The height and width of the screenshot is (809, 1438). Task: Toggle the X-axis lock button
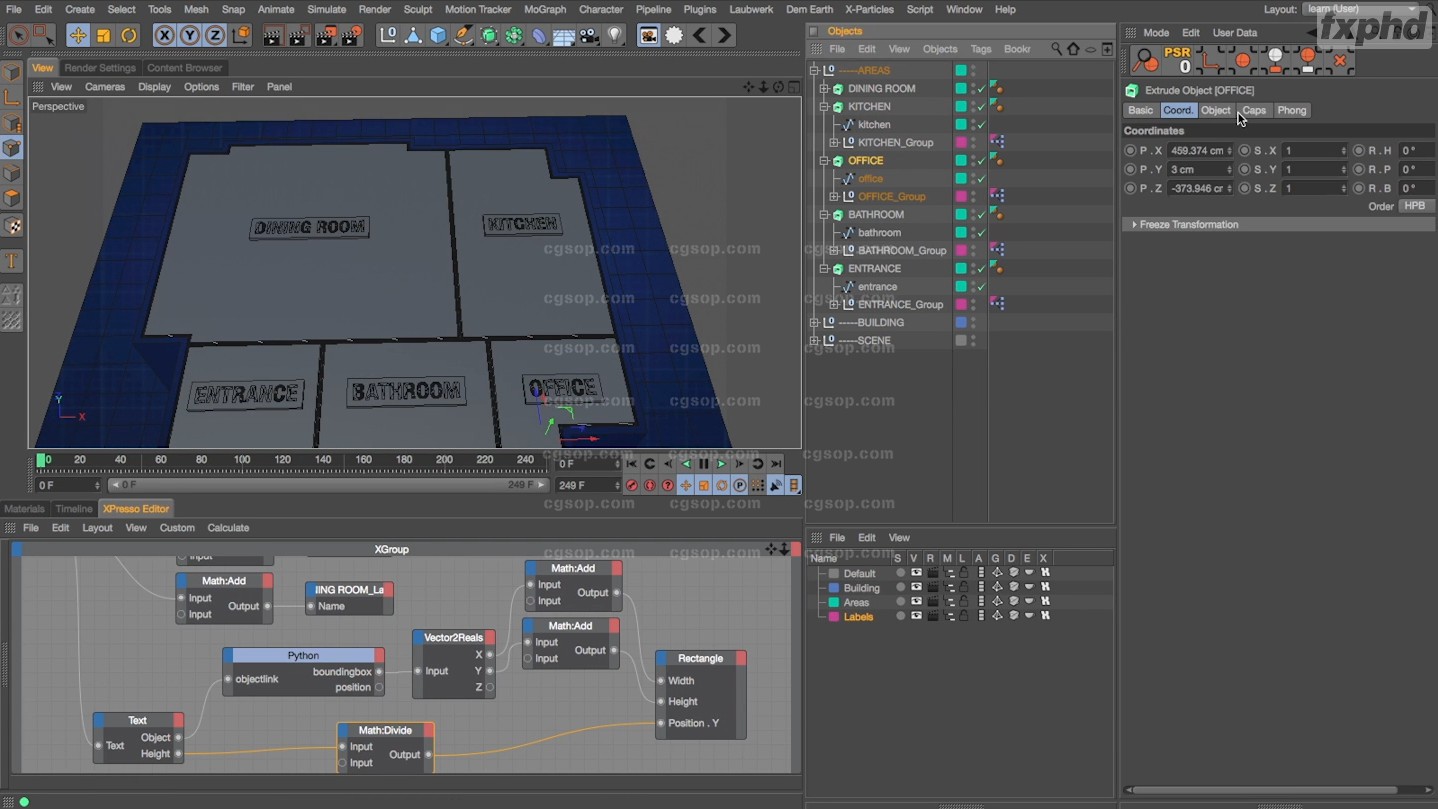pos(164,36)
